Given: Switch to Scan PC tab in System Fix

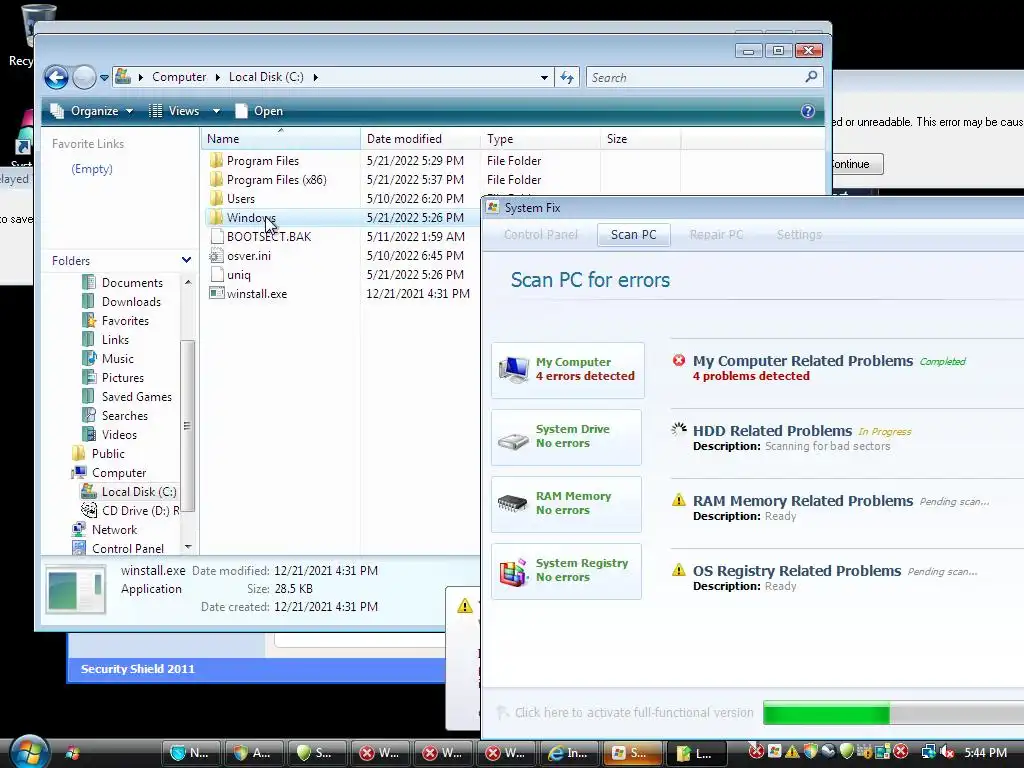Looking at the screenshot, I should click(633, 234).
